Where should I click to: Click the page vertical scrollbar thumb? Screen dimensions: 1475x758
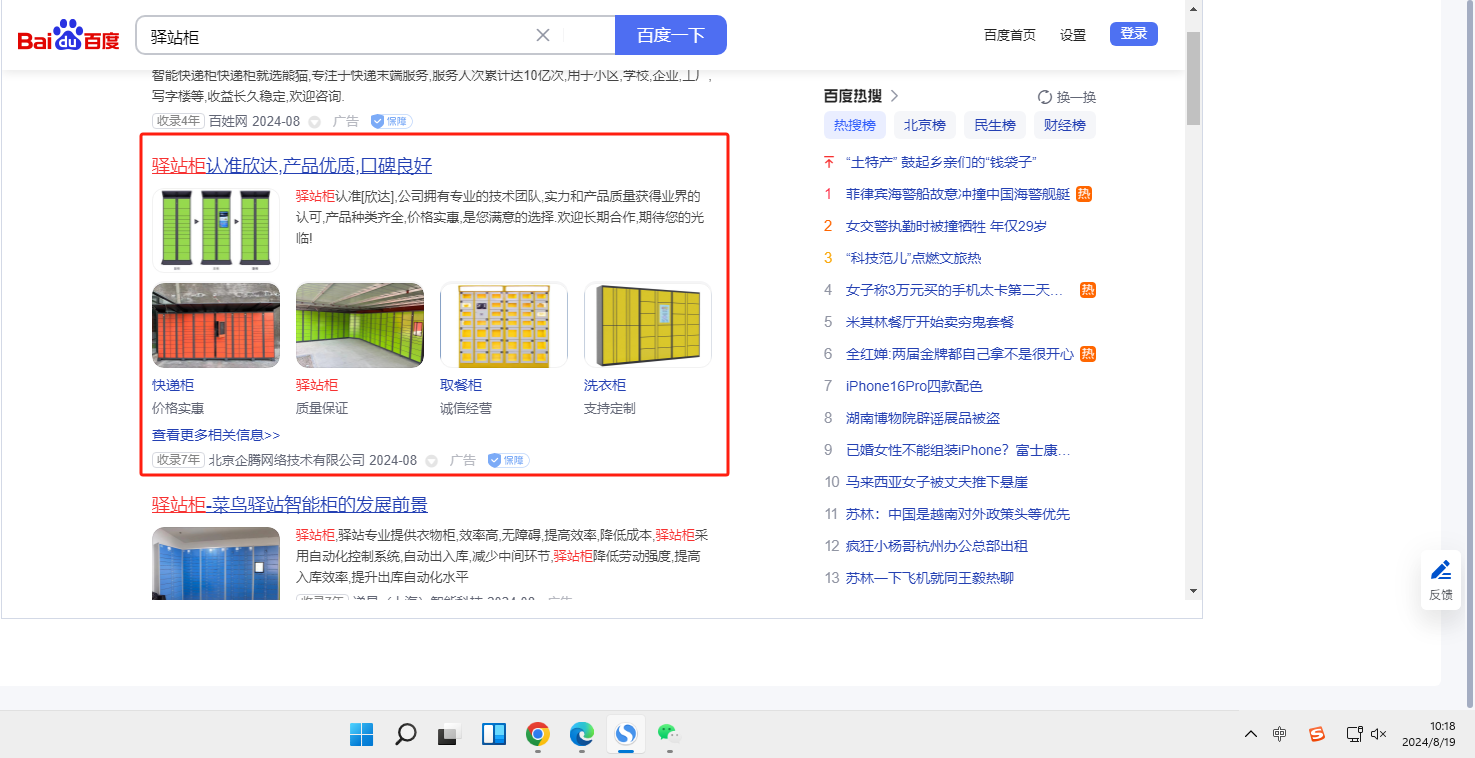1194,78
